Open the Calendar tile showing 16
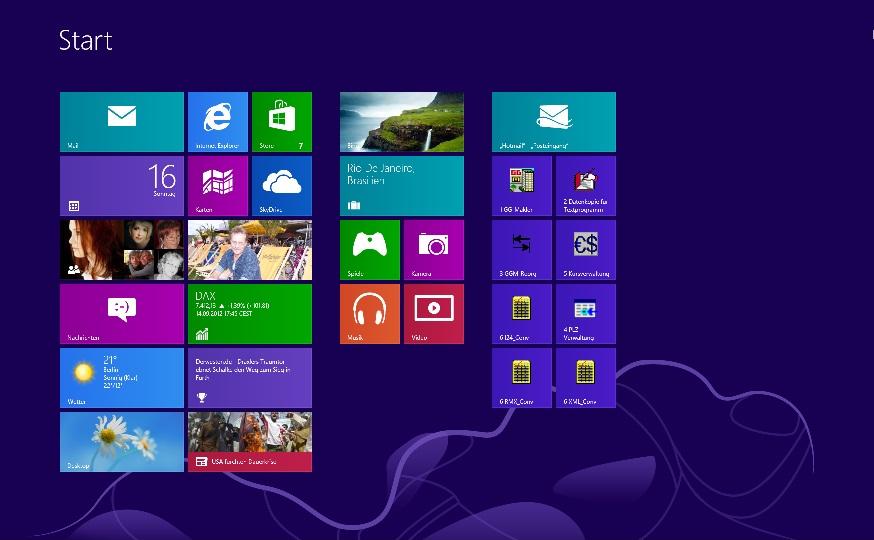The image size is (874, 540). pos(122,186)
